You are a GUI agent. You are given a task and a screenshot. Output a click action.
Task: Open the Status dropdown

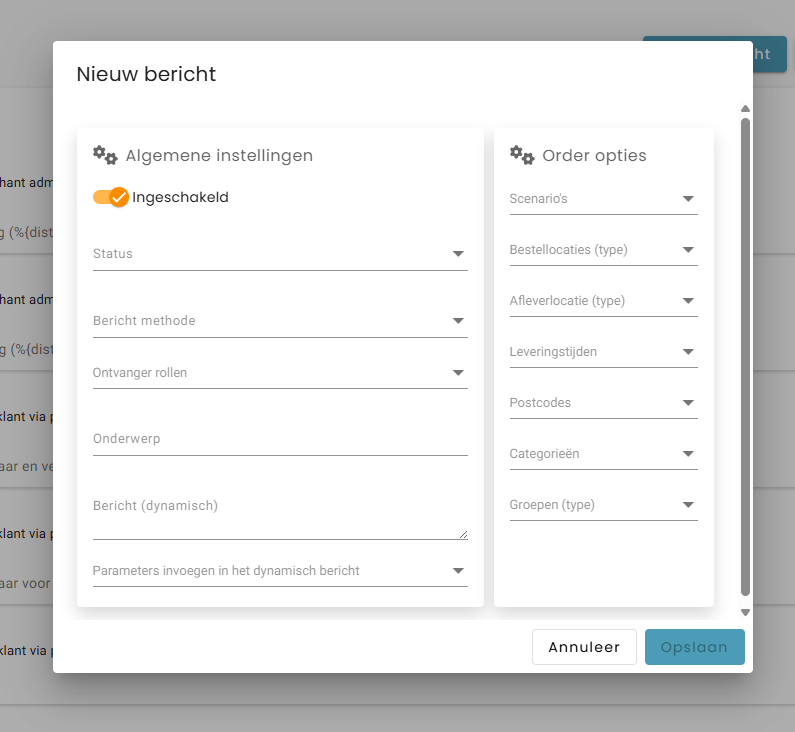point(279,254)
